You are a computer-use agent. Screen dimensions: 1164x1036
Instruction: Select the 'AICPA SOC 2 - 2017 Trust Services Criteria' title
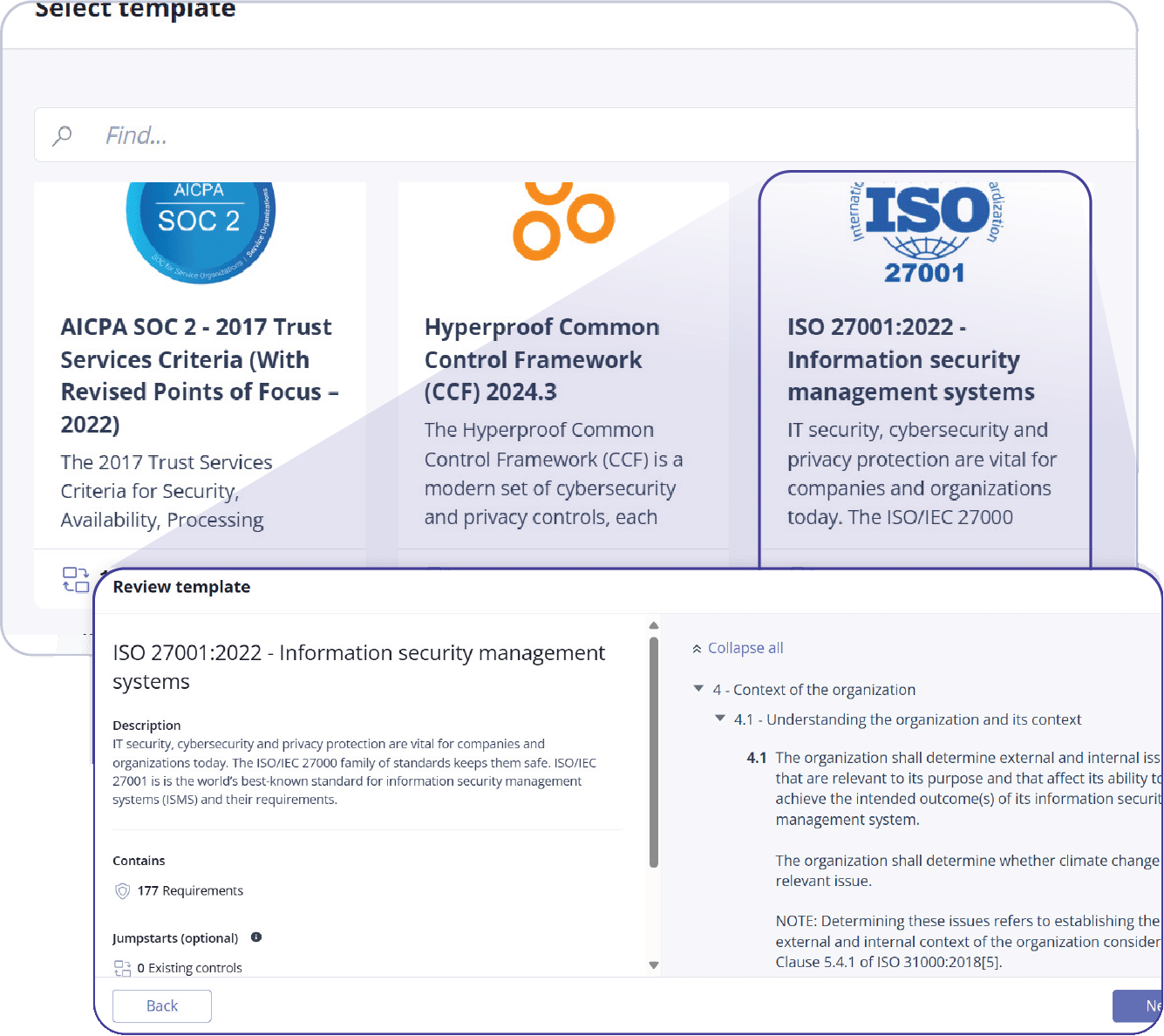pos(198,375)
